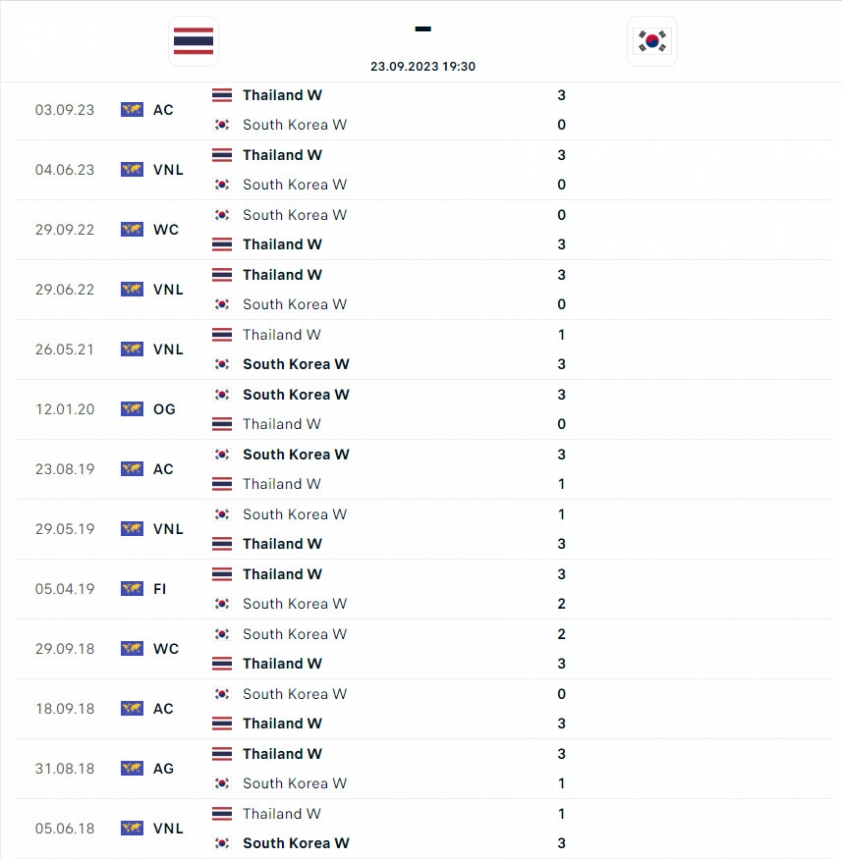Screen dimensions: 842x859
Task: Click South Korea W in the 05.04.19 match
Action: pyautogui.click(x=294, y=604)
